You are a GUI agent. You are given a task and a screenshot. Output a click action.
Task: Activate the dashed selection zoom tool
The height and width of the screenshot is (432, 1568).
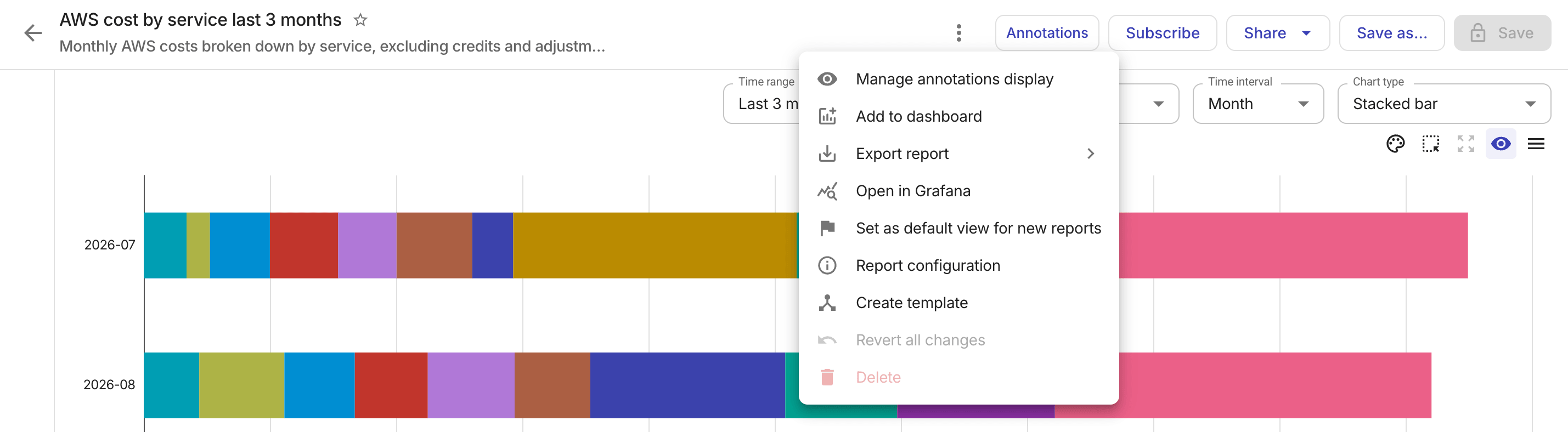point(1430,144)
